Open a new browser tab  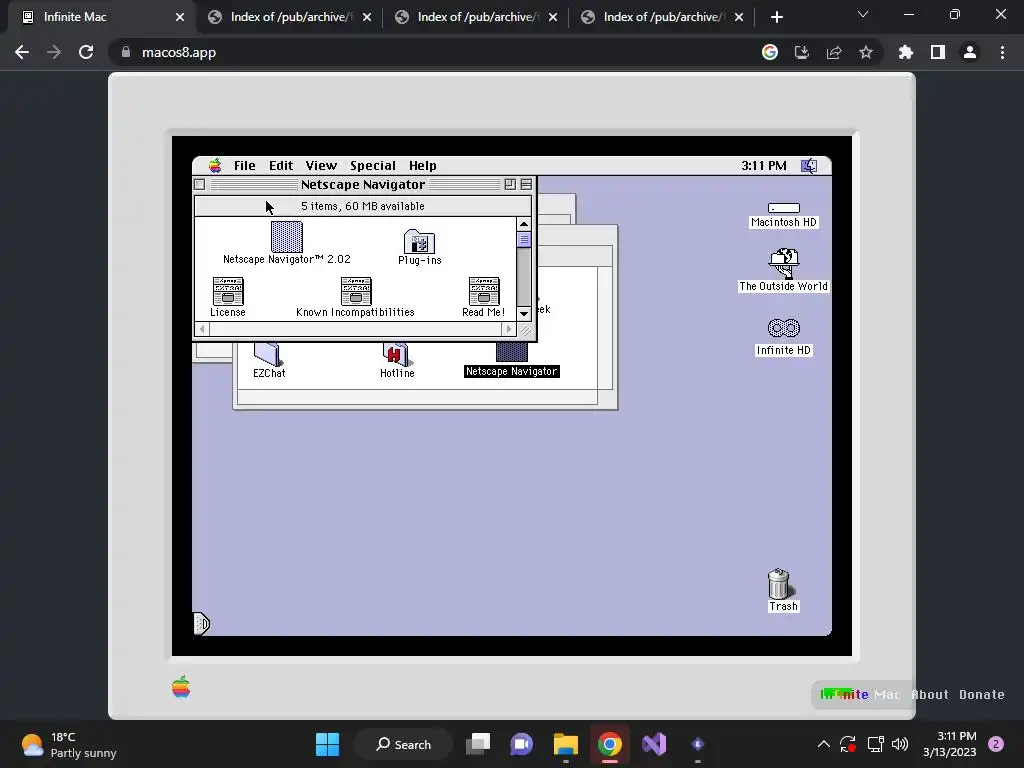[776, 17]
